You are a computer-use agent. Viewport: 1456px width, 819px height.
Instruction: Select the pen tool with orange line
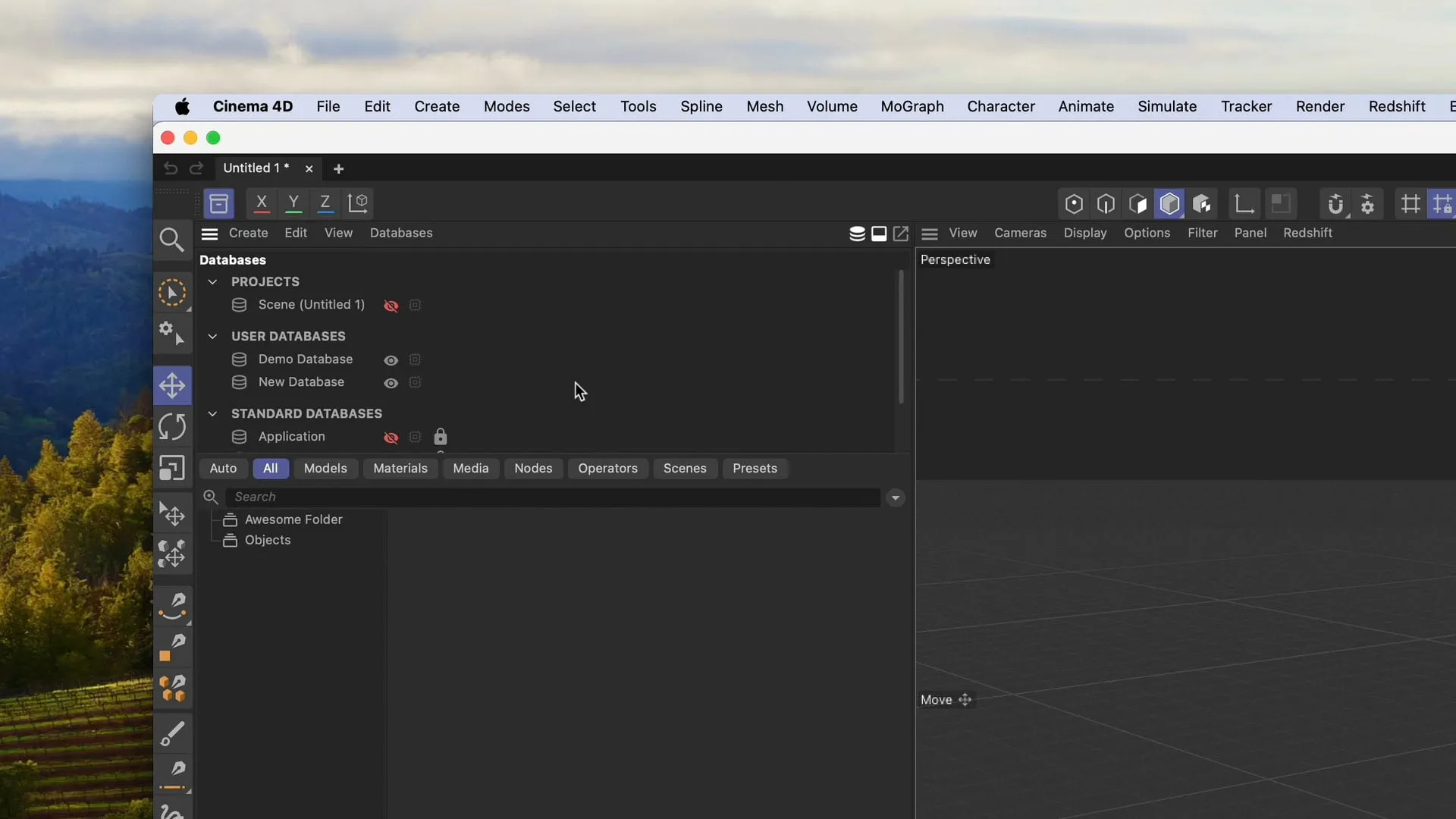coord(172,775)
